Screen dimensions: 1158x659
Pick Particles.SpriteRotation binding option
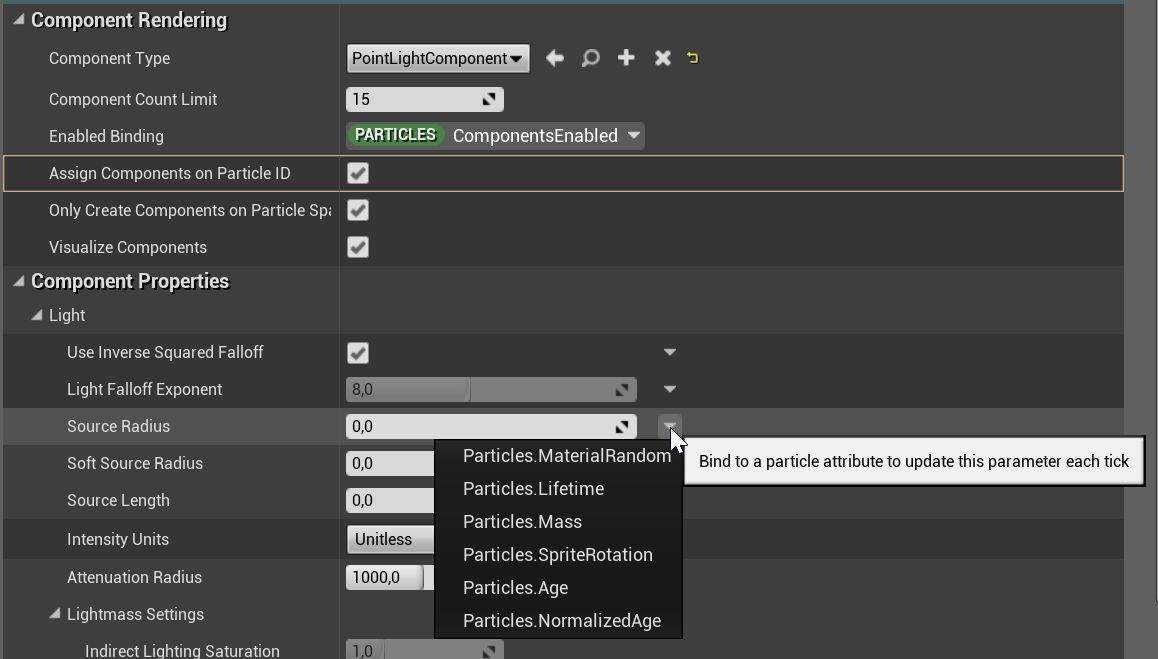click(x=557, y=554)
